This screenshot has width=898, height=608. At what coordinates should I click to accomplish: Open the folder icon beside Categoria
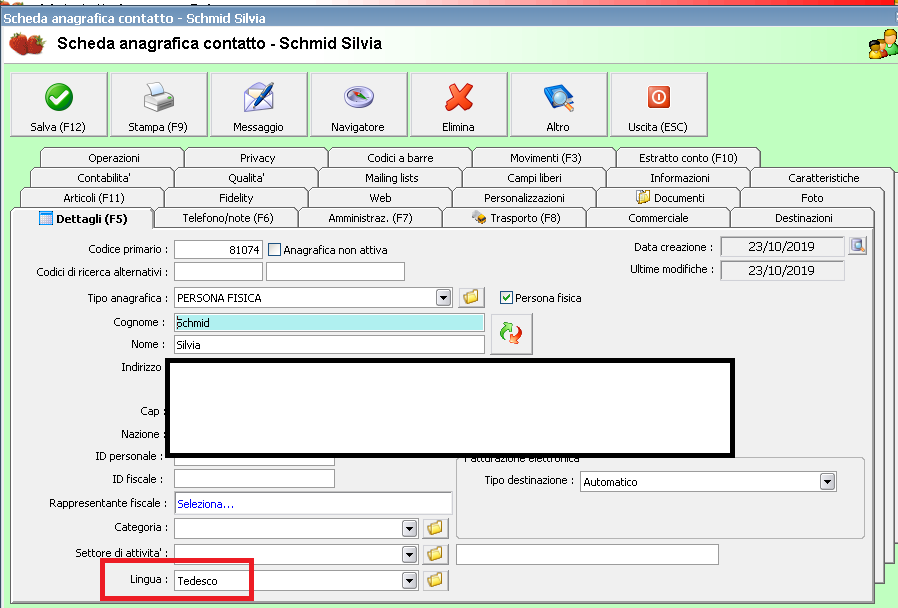click(435, 528)
